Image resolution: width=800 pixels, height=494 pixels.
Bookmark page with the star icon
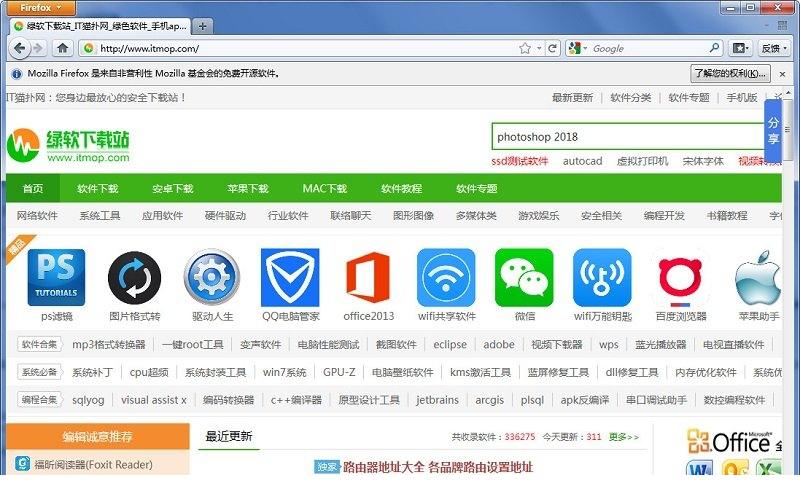[x=524, y=48]
